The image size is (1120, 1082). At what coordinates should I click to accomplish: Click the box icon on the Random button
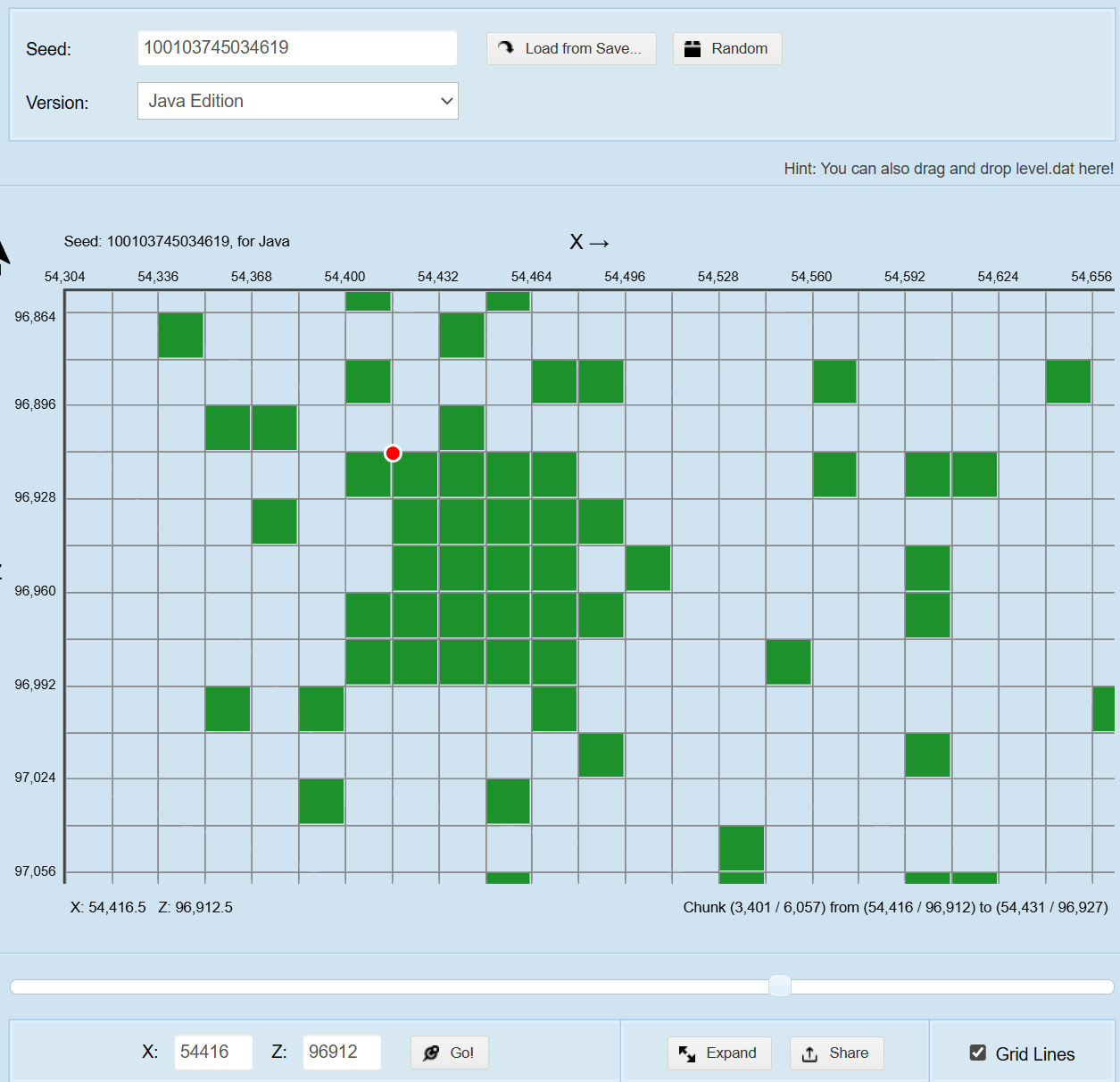click(693, 49)
